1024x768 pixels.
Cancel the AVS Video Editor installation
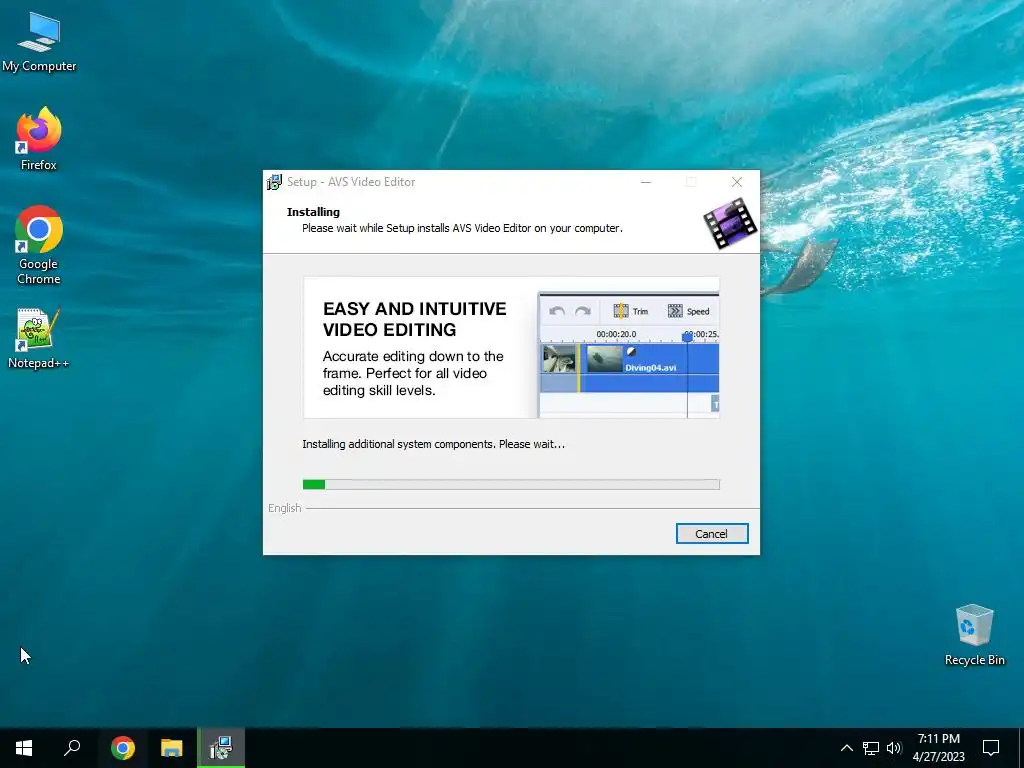click(712, 534)
